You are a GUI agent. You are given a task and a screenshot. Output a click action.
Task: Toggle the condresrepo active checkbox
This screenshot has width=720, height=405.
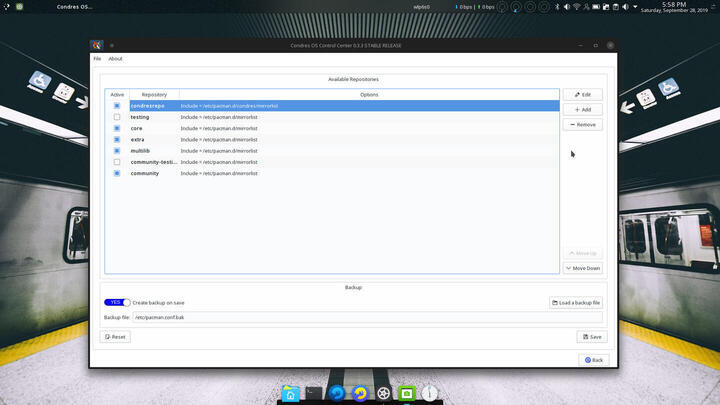point(117,106)
